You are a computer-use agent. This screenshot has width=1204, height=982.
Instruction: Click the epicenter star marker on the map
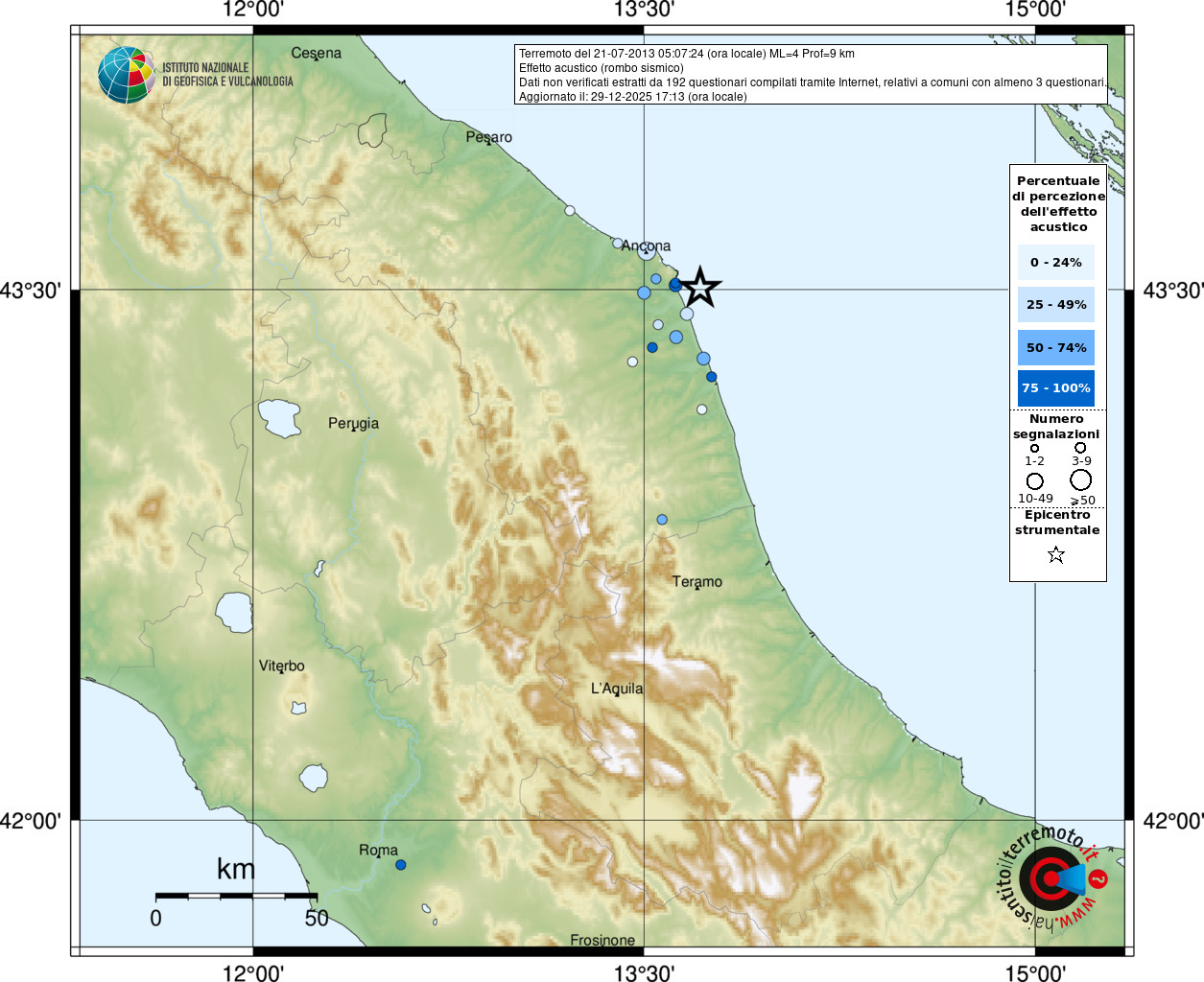700,287
